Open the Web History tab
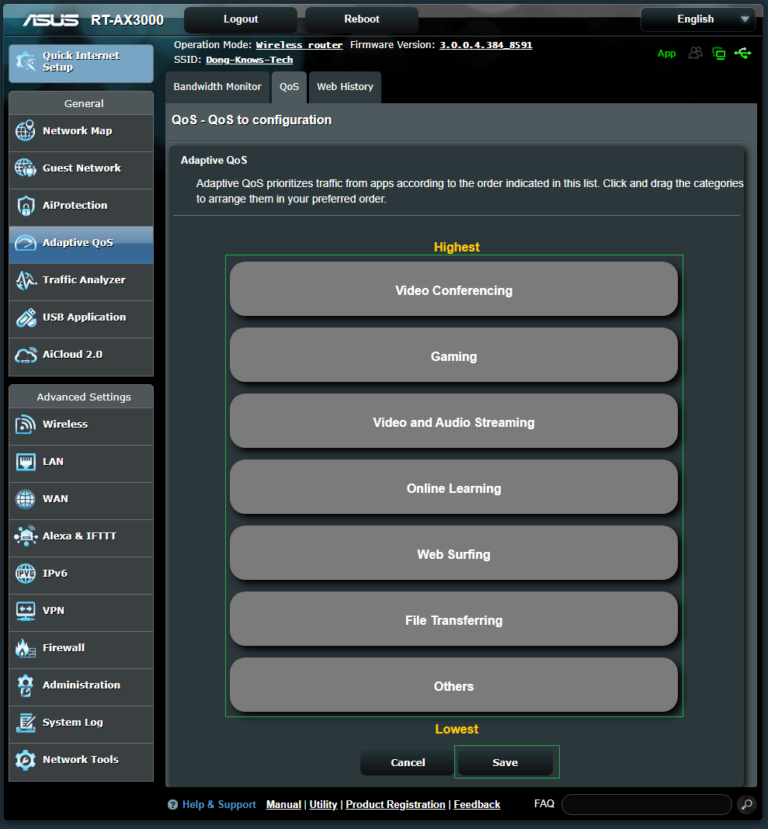768x829 pixels. (x=345, y=87)
